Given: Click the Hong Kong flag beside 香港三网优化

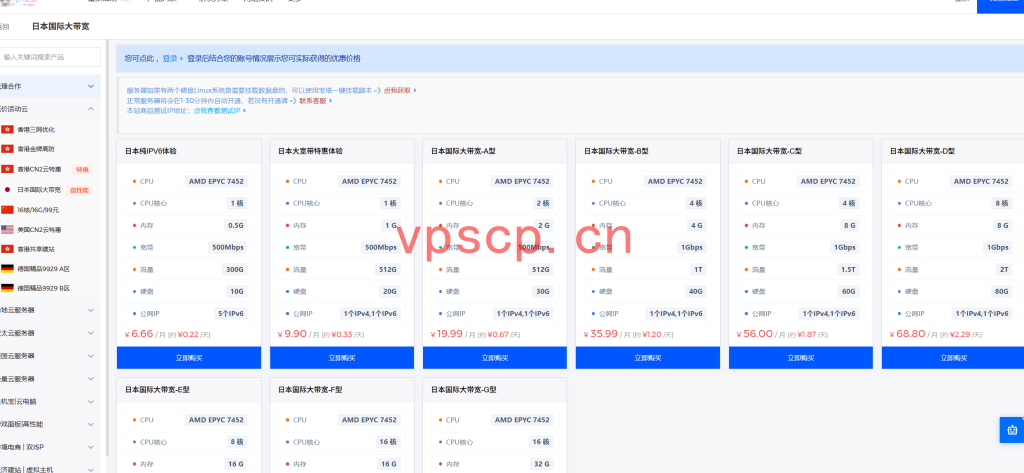Looking at the screenshot, I should coord(7,129).
